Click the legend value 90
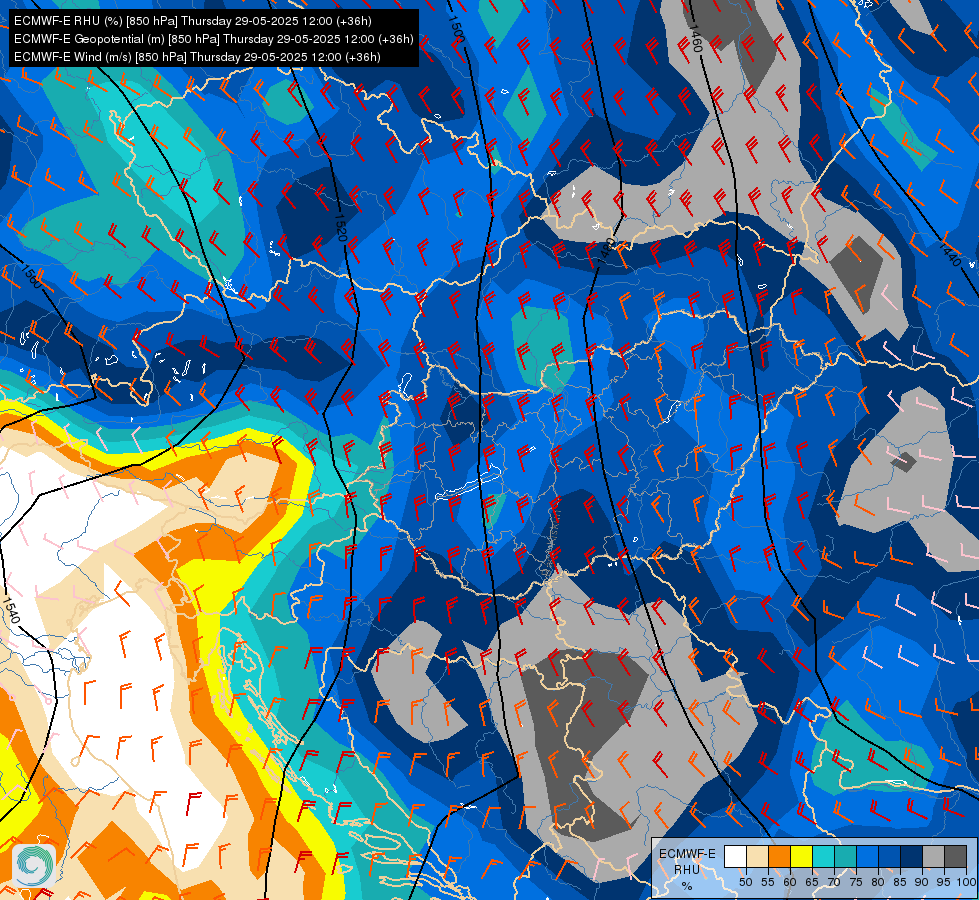979x900 pixels. pos(922,882)
